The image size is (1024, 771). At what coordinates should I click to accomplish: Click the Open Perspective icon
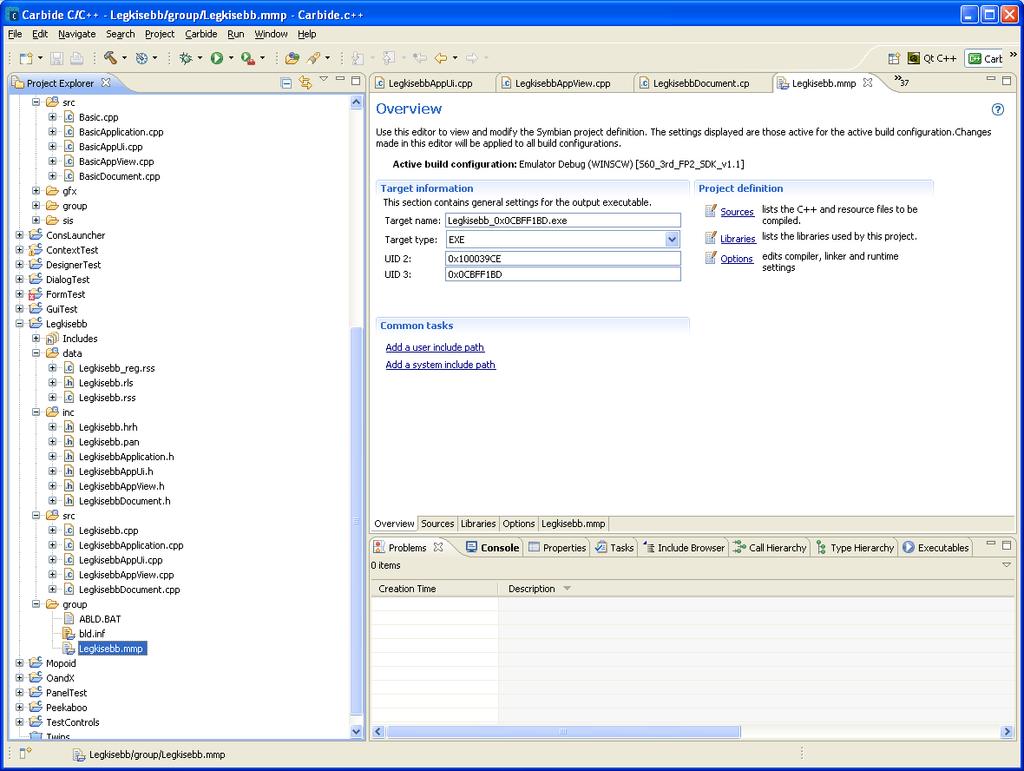[x=894, y=59]
